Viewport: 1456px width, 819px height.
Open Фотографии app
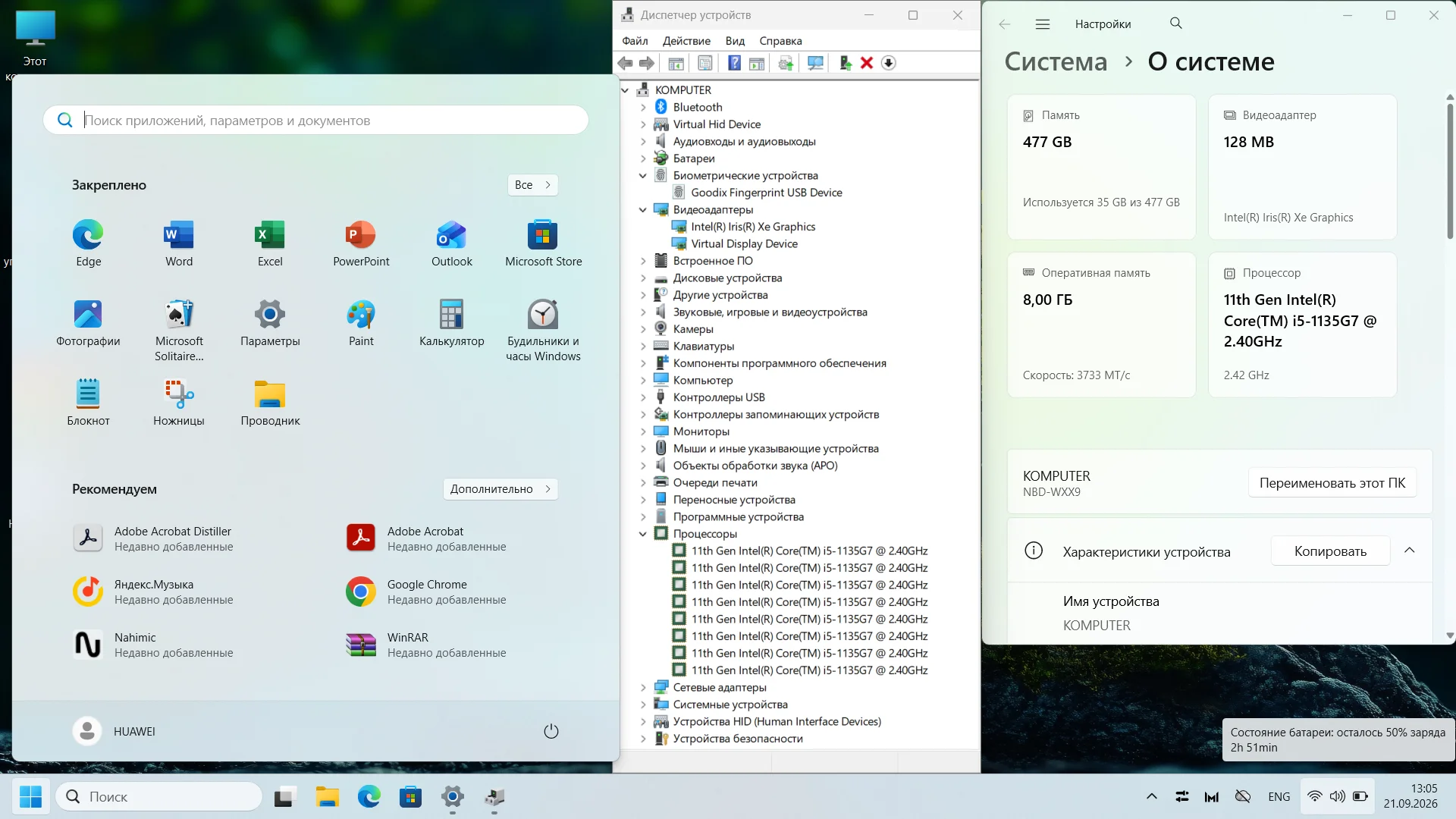pos(88,323)
